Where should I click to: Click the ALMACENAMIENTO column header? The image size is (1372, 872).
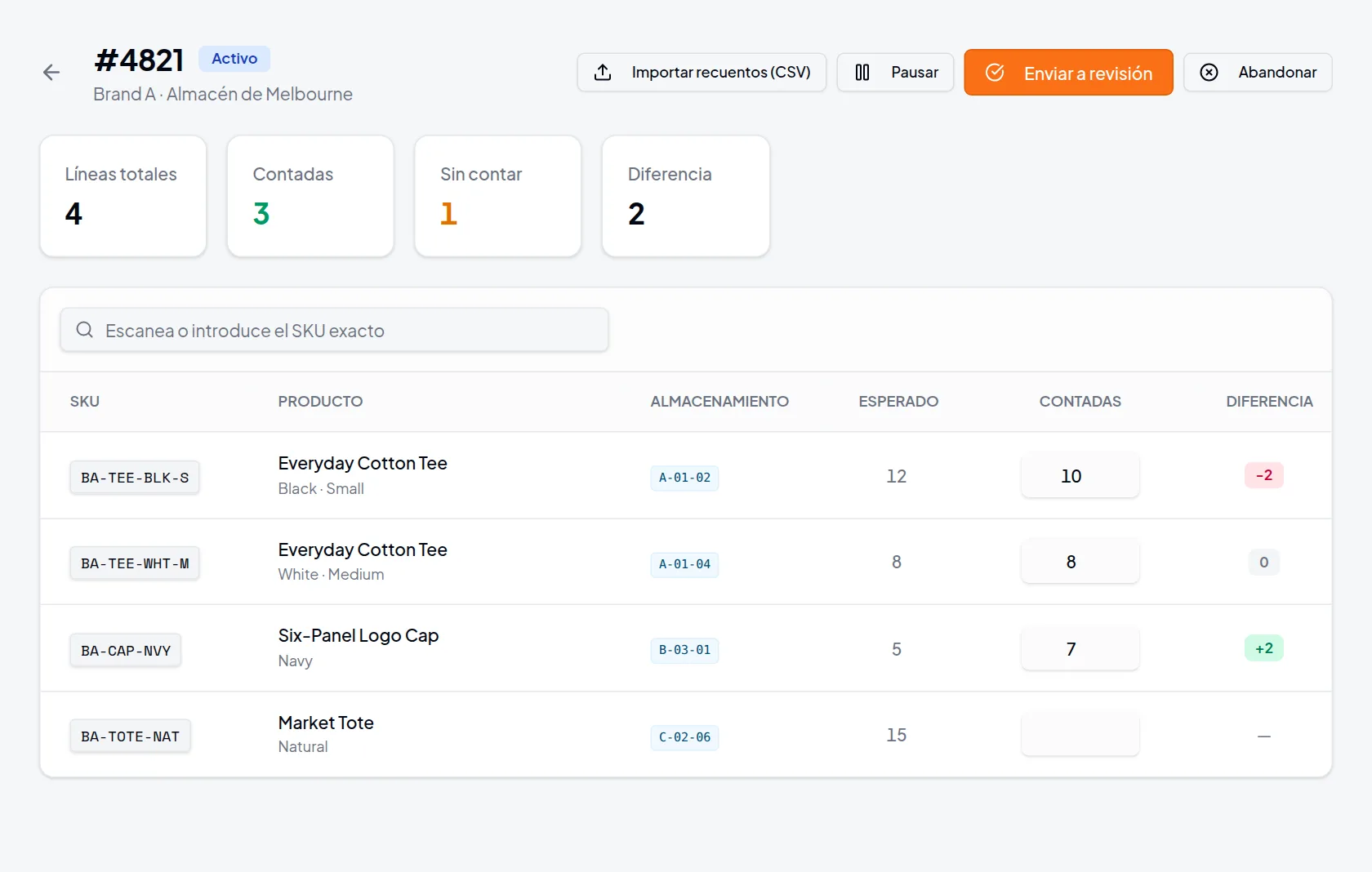[x=719, y=402]
